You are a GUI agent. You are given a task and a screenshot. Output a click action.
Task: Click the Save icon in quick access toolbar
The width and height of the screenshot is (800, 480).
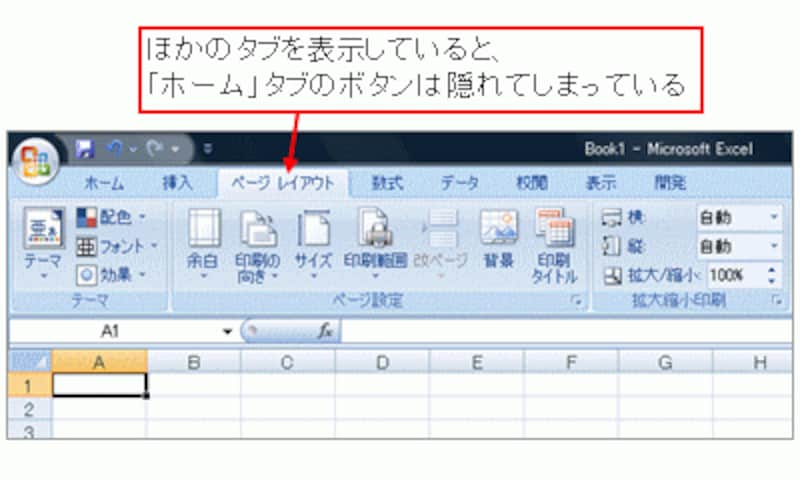pos(85,149)
